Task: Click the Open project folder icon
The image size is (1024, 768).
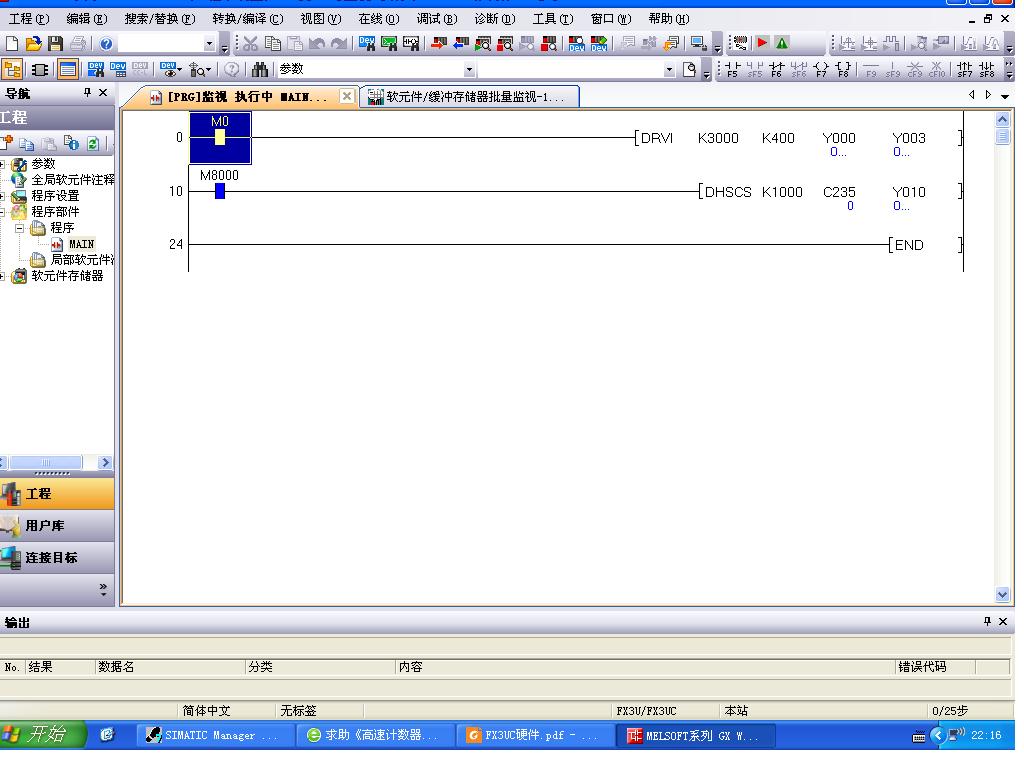Action: pos(34,43)
